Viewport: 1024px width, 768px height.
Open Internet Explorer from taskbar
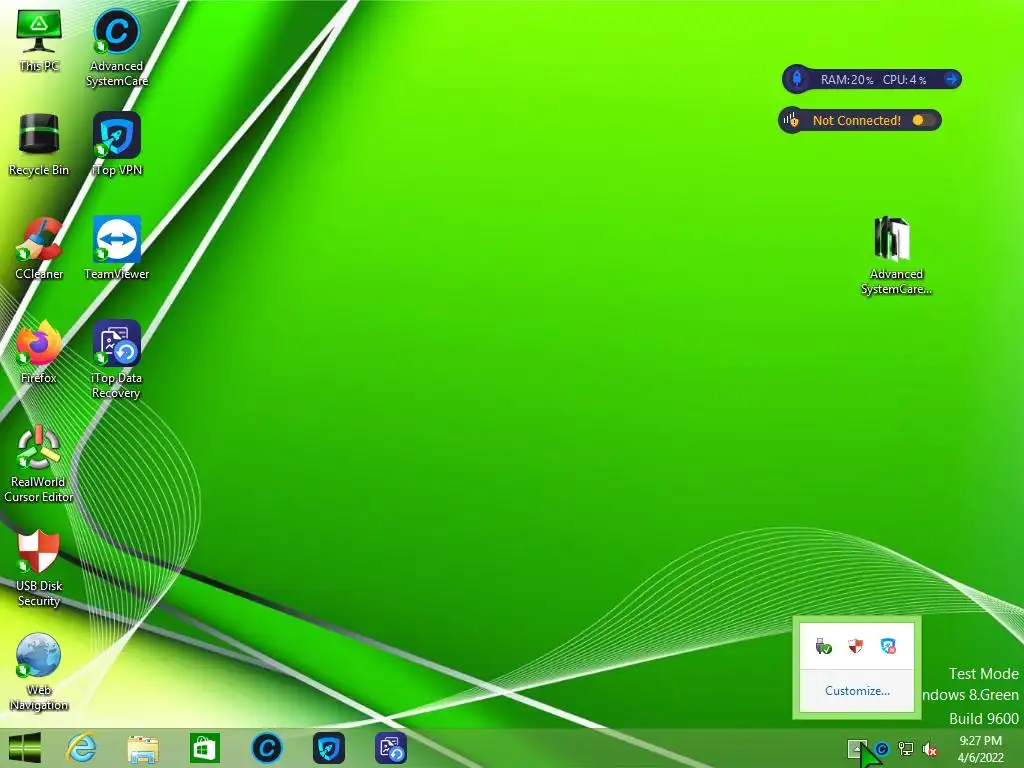point(81,748)
